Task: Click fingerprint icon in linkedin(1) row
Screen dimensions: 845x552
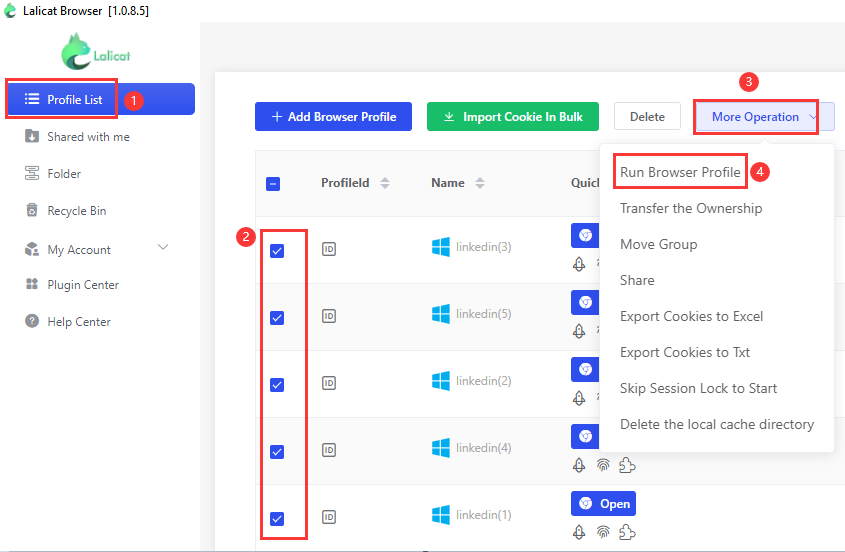Action: coord(603,532)
